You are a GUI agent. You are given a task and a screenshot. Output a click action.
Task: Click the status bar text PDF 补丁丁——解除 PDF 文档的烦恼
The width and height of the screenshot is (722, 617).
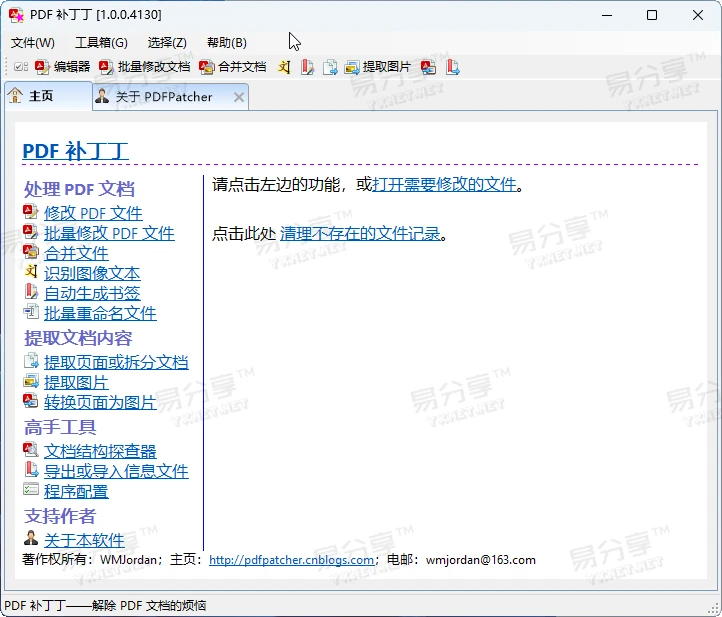pos(105,605)
